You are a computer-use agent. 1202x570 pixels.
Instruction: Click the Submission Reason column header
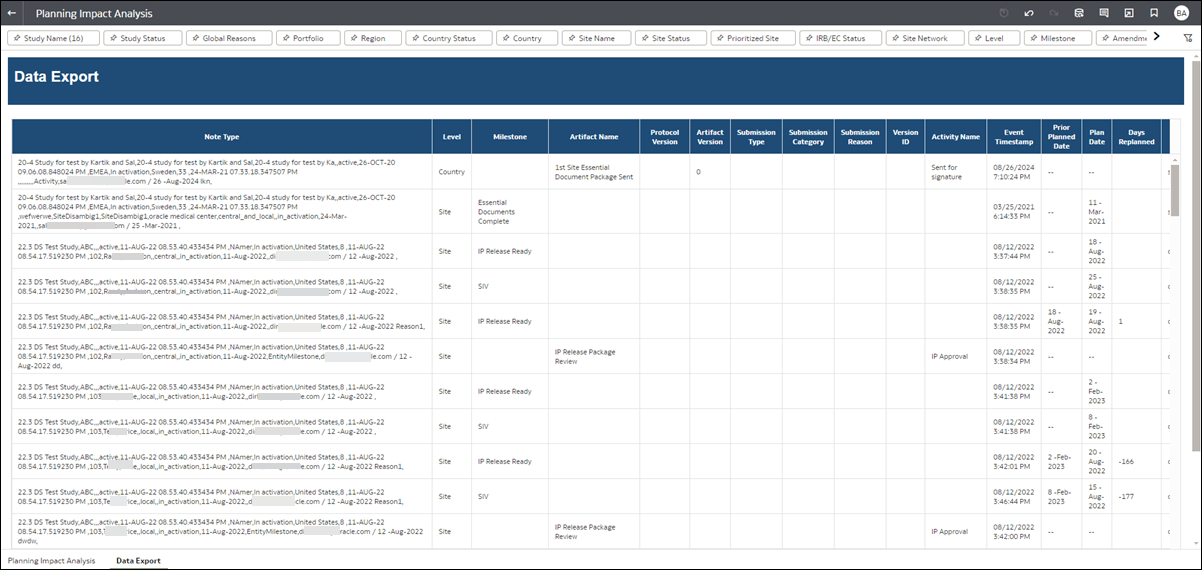[x=860, y=137]
